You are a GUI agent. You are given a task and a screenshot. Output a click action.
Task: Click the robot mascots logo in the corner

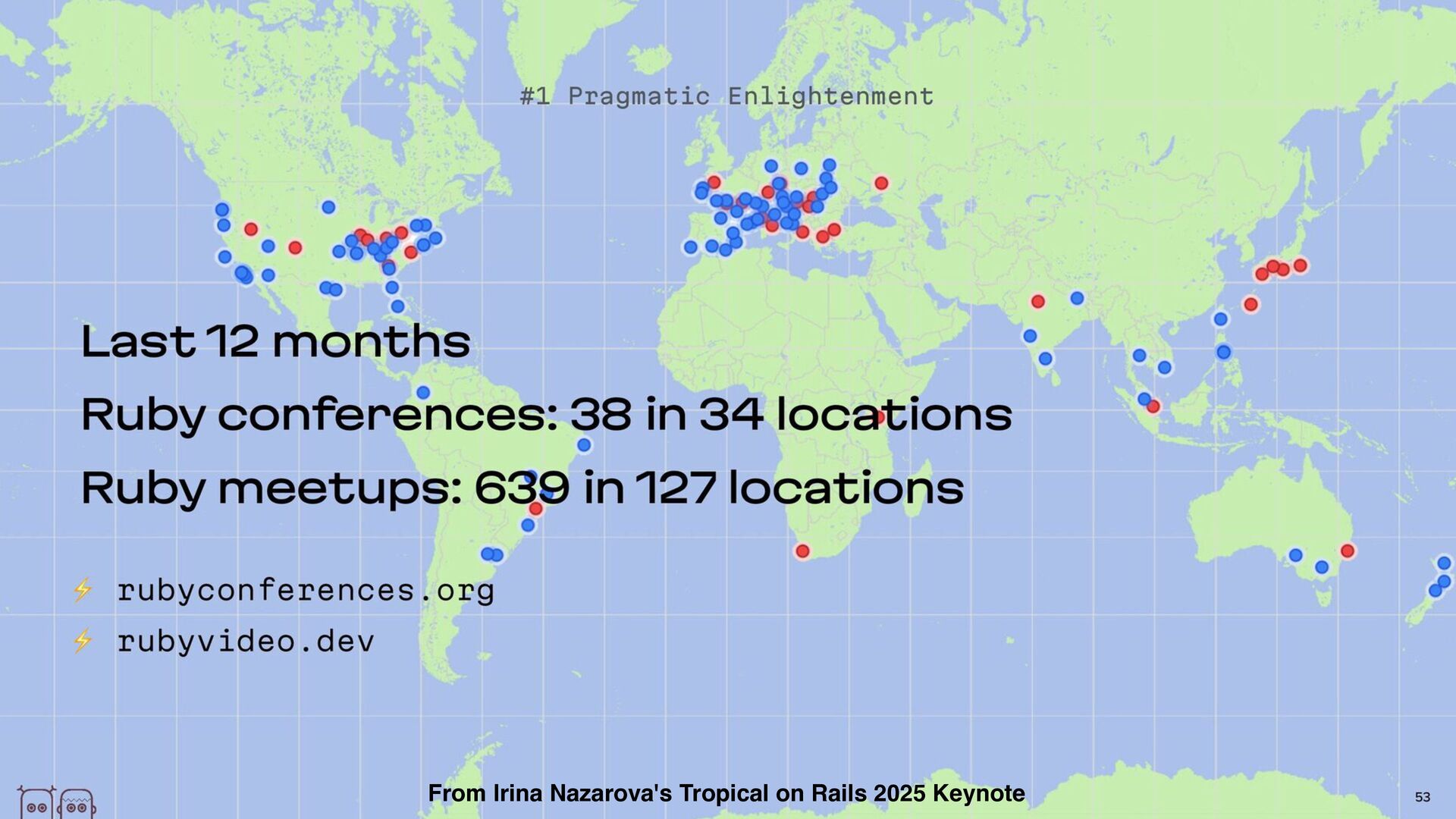[x=57, y=803]
